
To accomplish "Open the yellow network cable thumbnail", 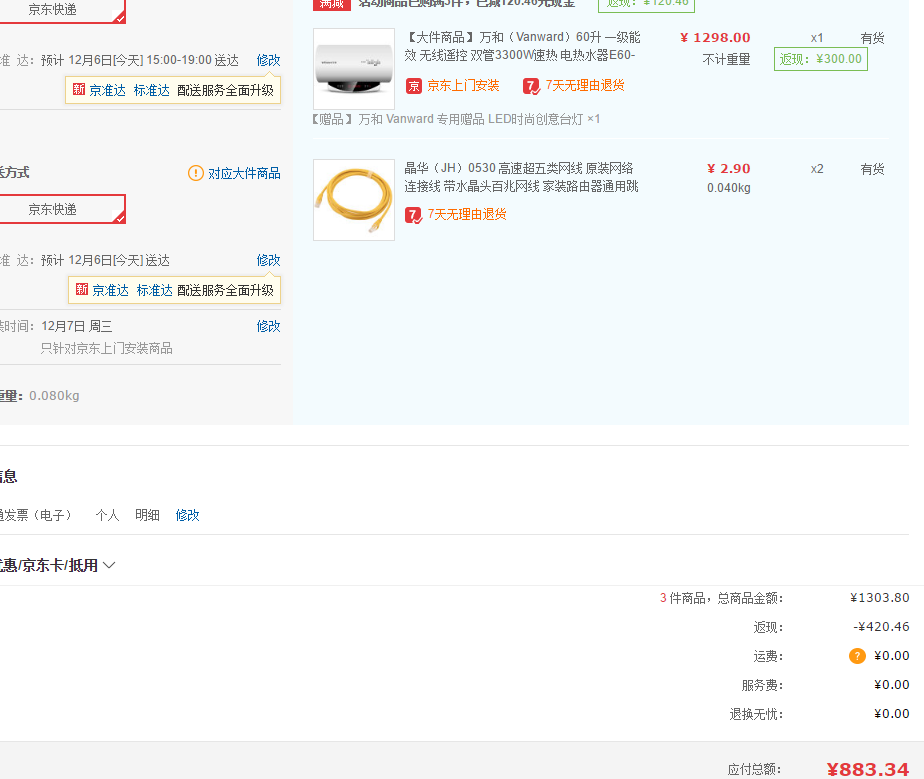I will (x=354, y=200).
